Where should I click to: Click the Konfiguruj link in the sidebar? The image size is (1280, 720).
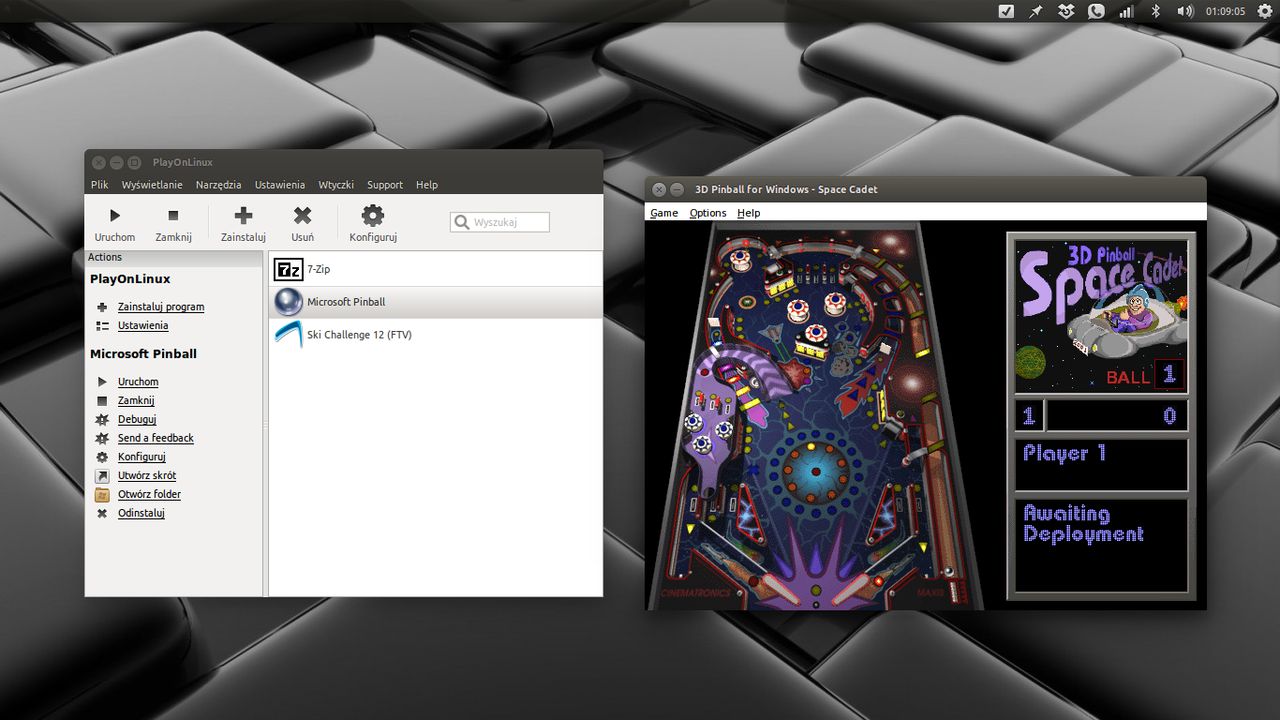(x=142, y=457)
